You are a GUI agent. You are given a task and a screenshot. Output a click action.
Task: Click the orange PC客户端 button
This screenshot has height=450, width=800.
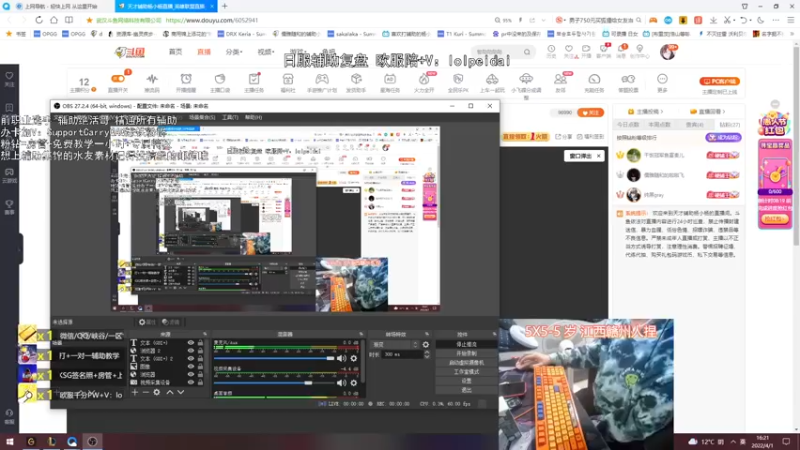click(x=719, y=81)
